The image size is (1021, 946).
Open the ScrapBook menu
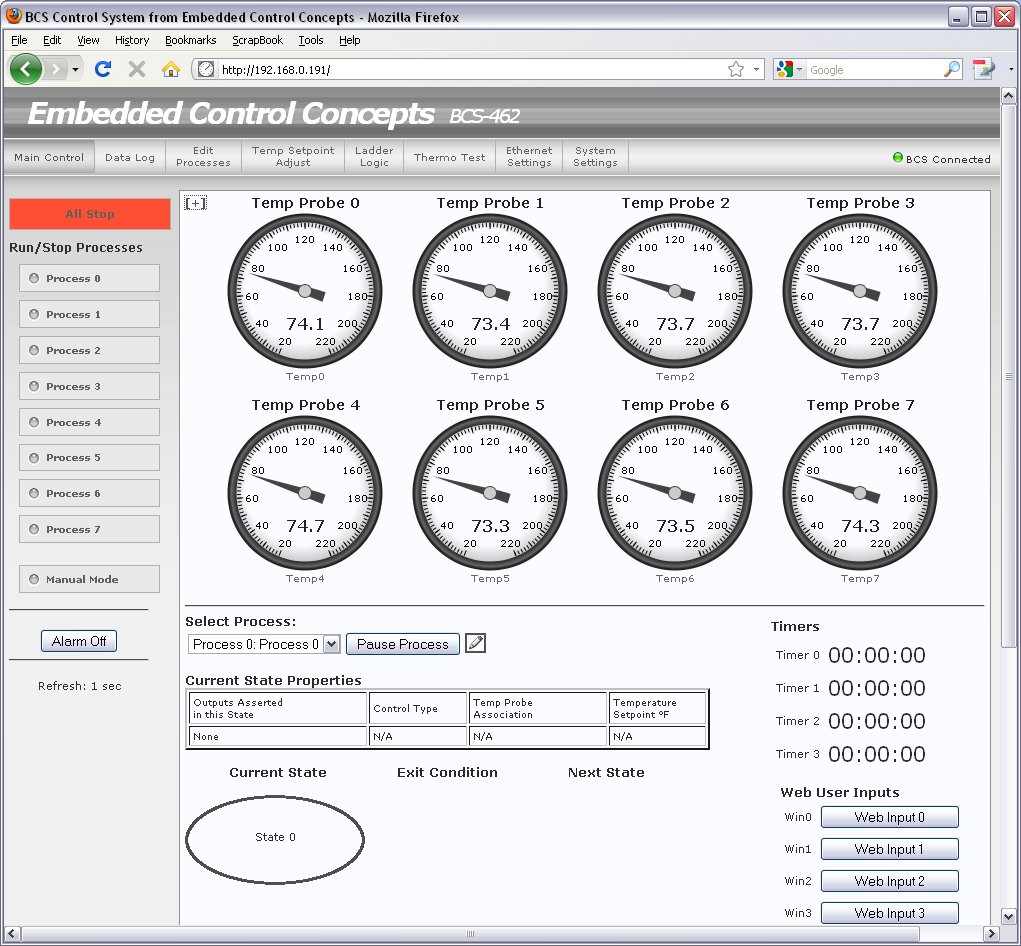click(257, 40)
